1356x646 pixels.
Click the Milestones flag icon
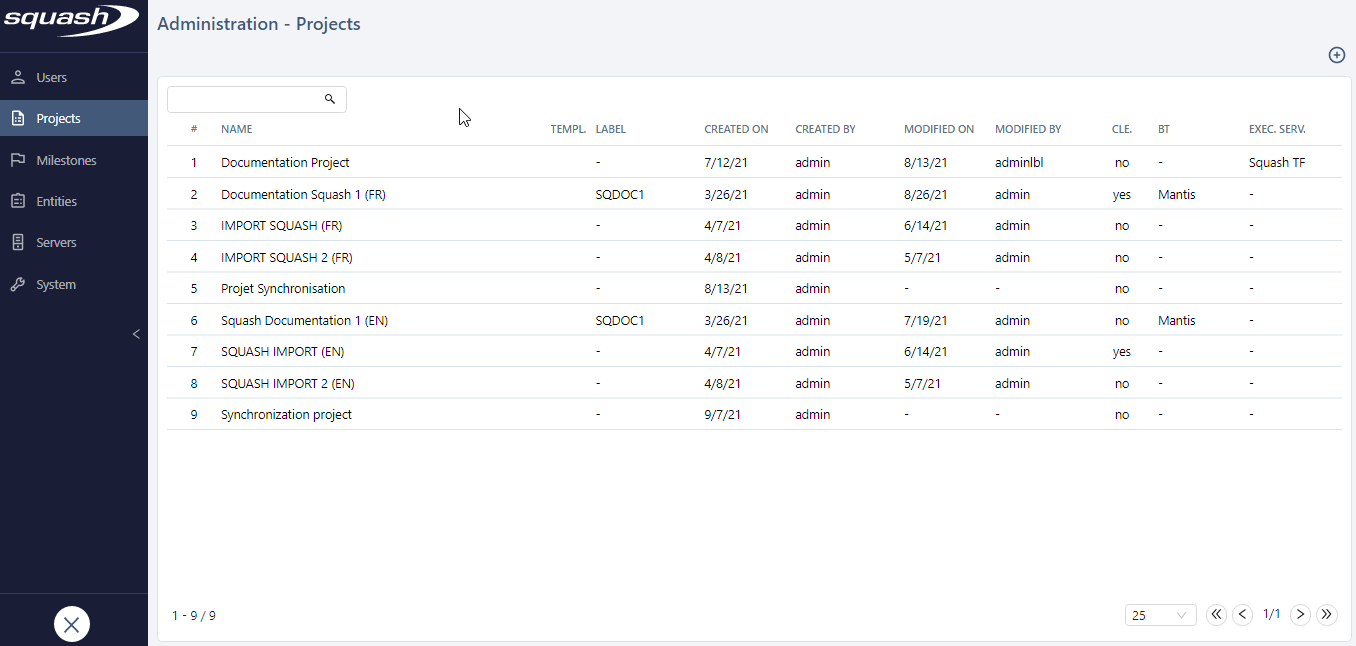[18, 160]
